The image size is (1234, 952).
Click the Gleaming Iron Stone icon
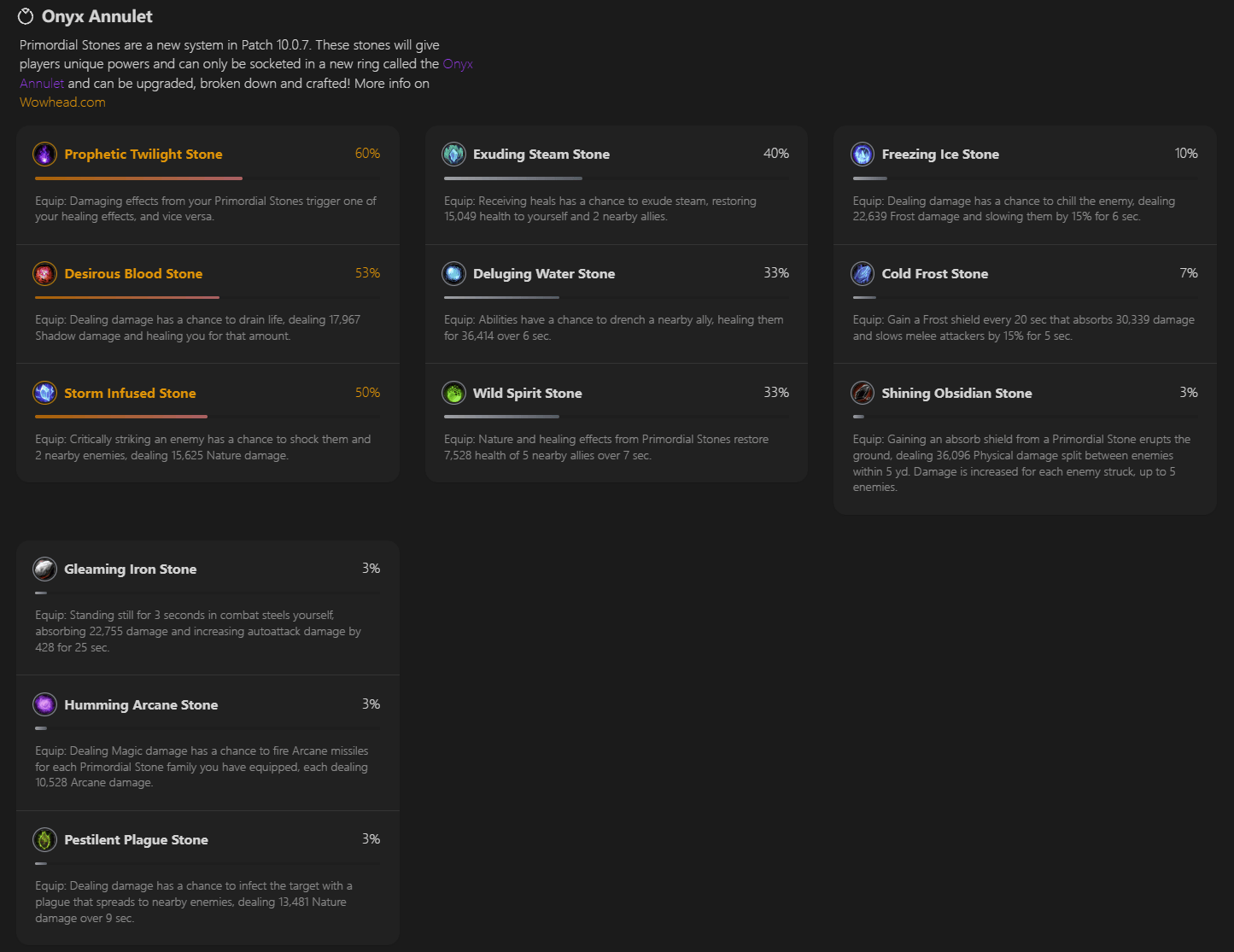coord(44,569)
